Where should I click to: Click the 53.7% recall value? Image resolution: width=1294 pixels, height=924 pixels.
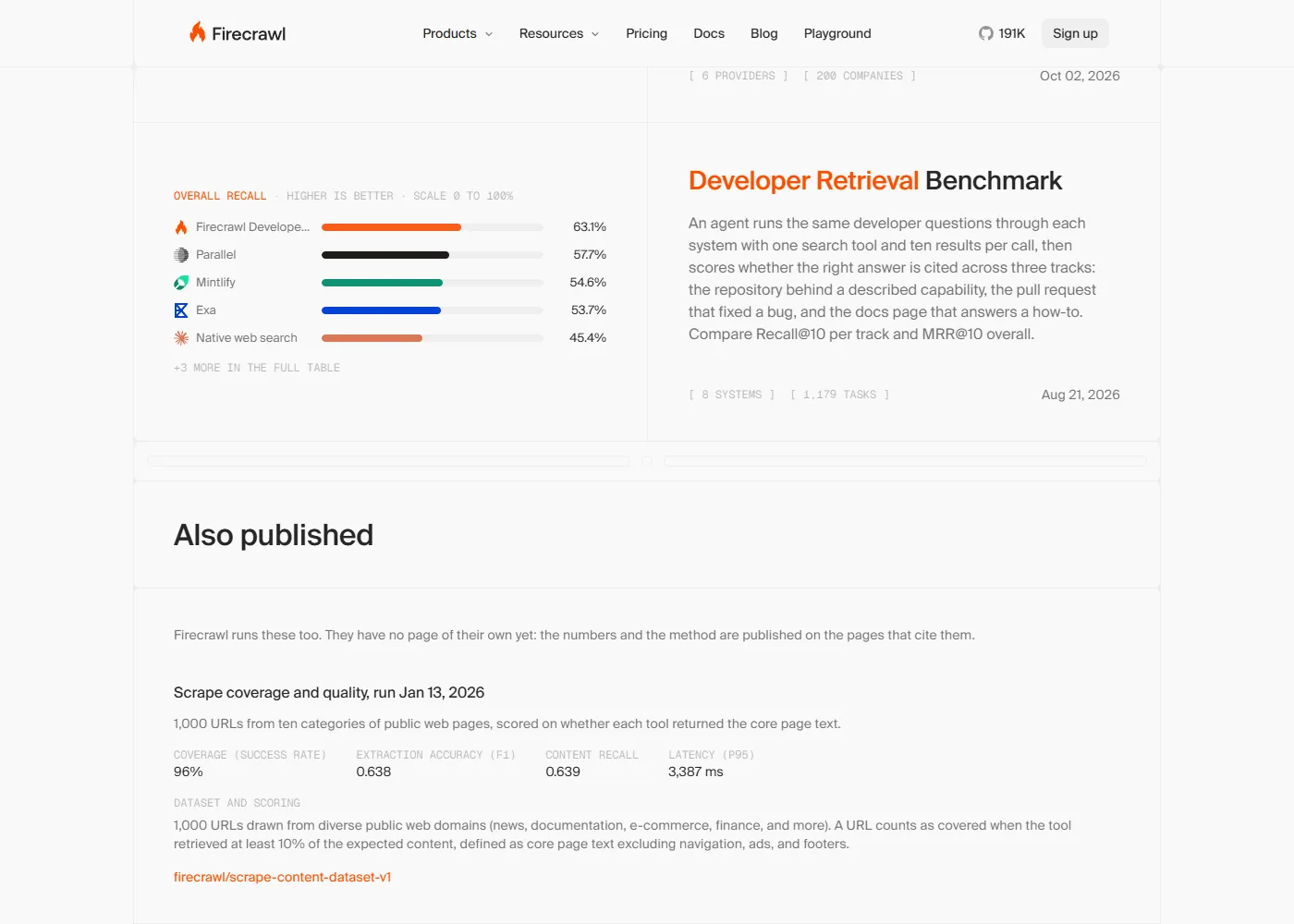point(589,310)
